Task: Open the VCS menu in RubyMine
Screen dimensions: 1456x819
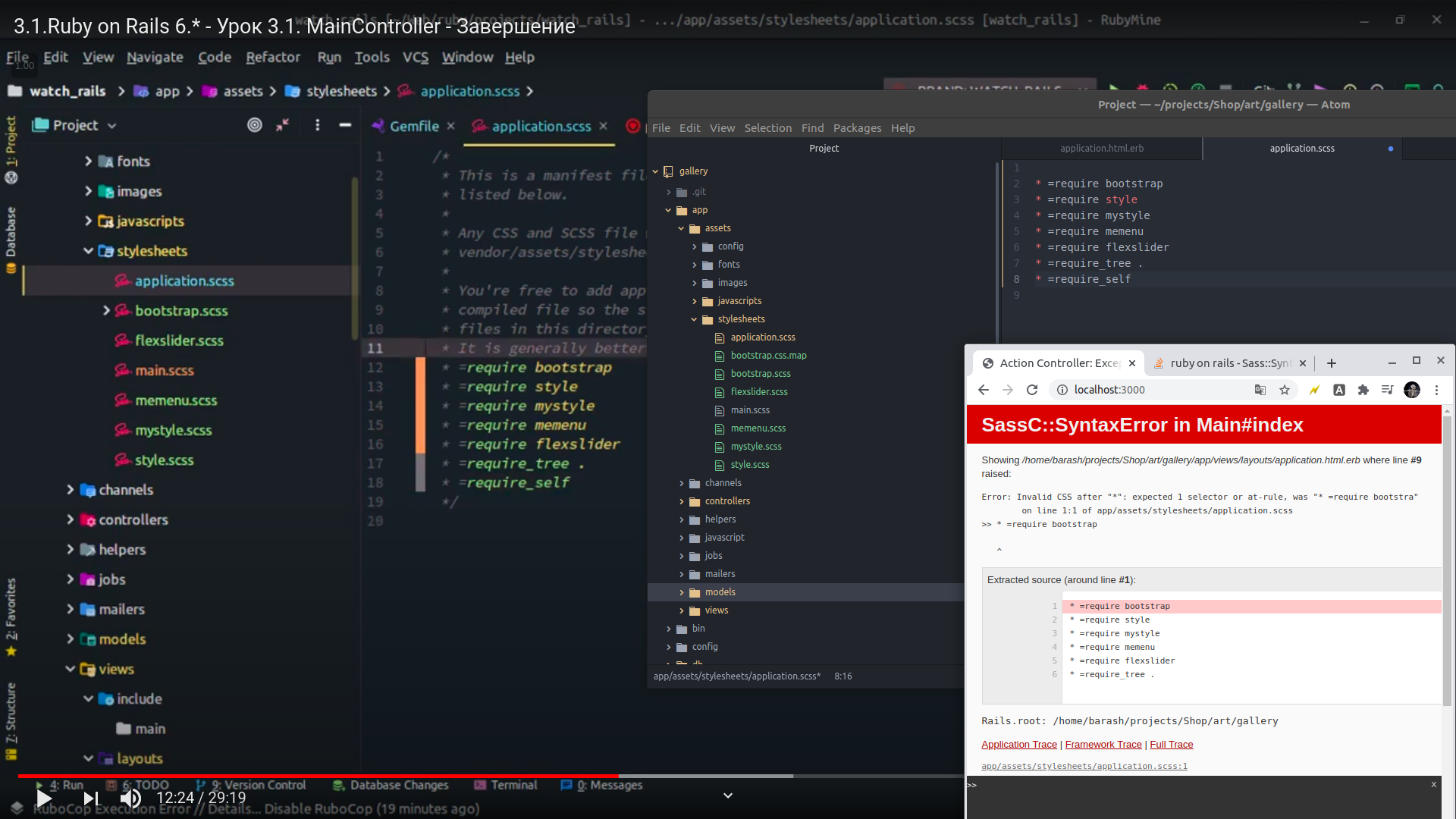Action: (416, 58)
